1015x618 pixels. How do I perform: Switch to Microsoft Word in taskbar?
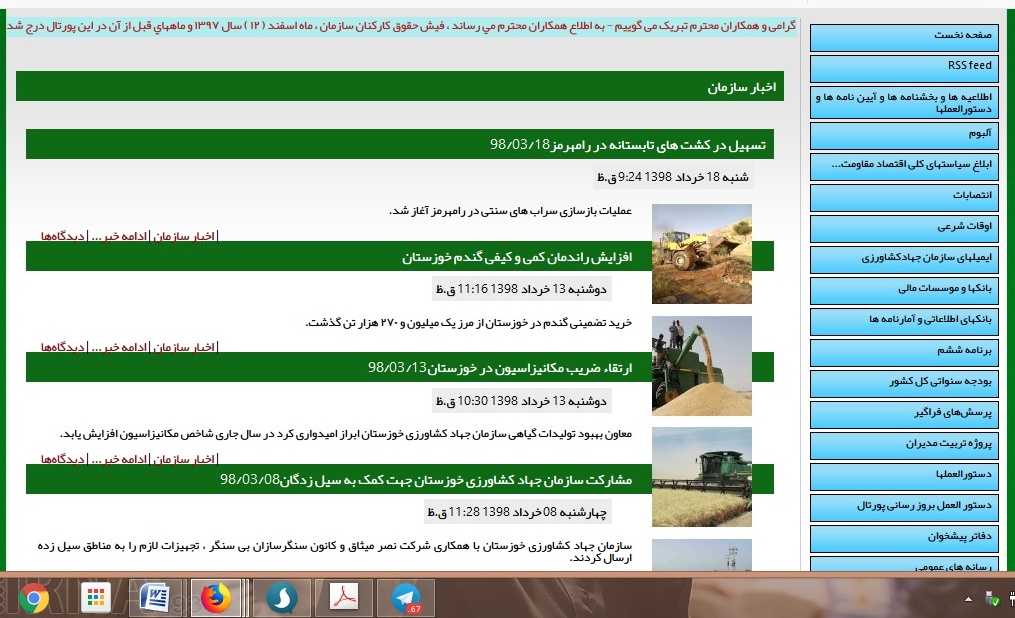(155, 598)
